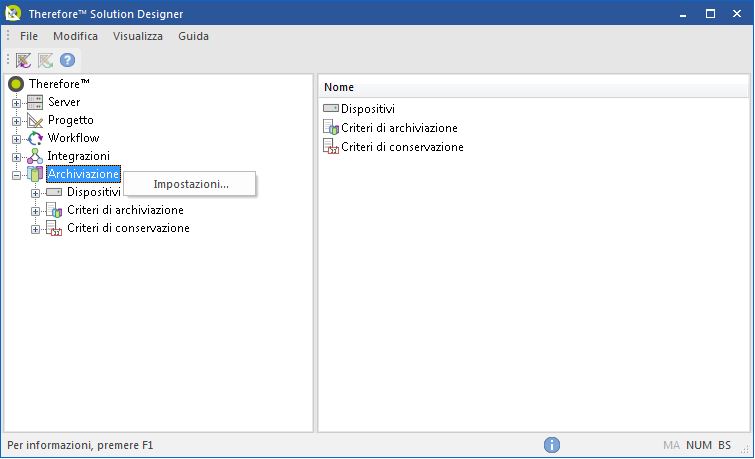Open the Guida menu
755x459 pixels.
click(x=193, y=36)
